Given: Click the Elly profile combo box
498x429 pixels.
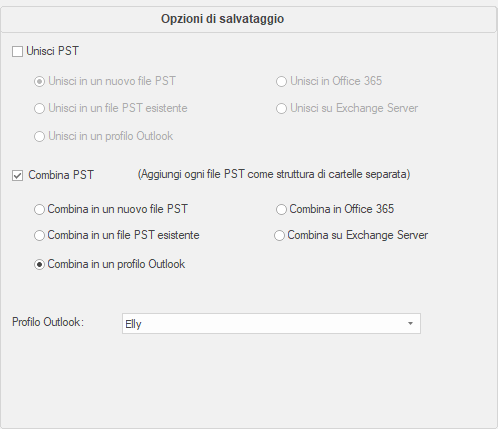Looking at the screenshot, I should point(271,323).
